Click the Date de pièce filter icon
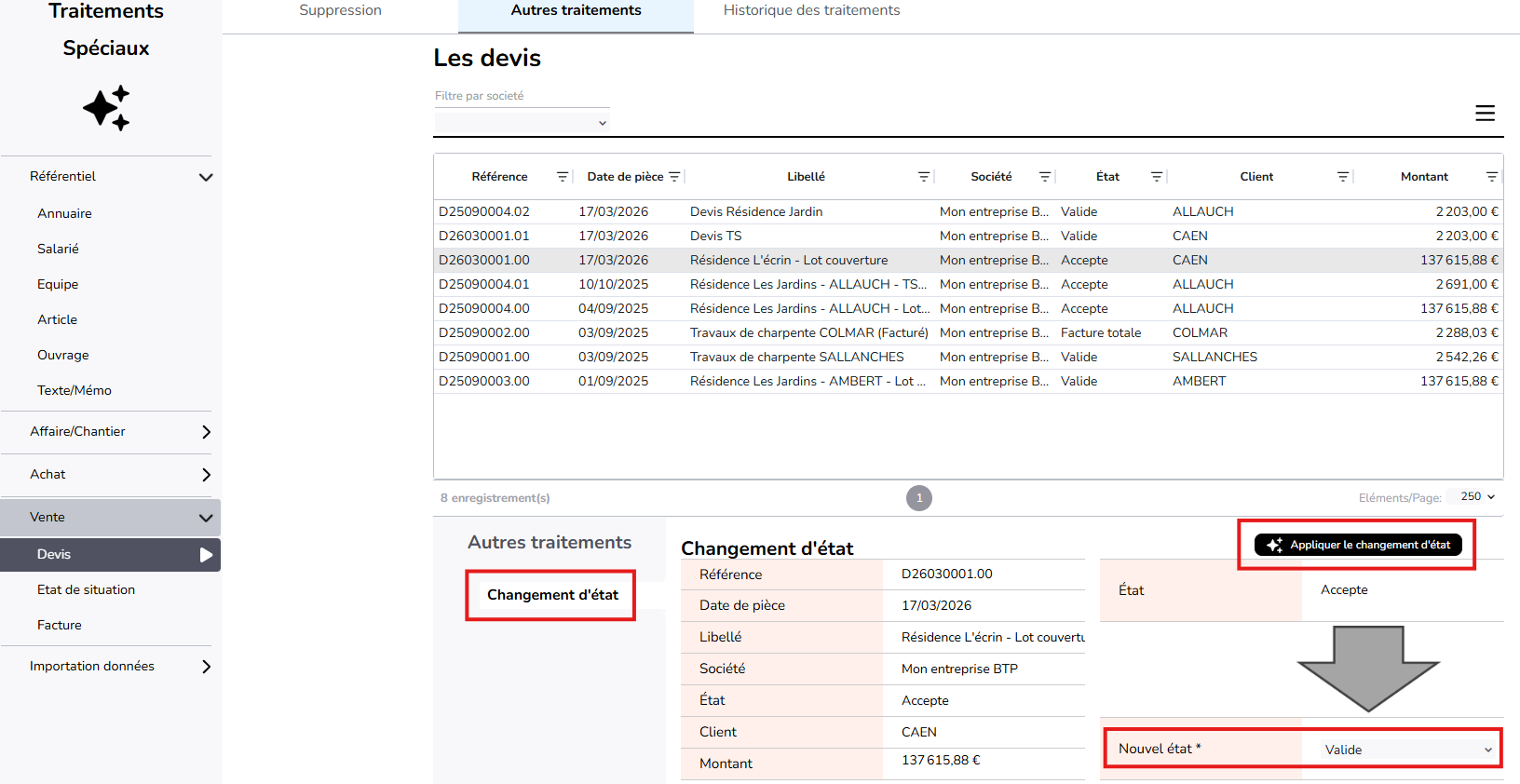The width and height of the screenshot is (1520, 784). point(675,177)
